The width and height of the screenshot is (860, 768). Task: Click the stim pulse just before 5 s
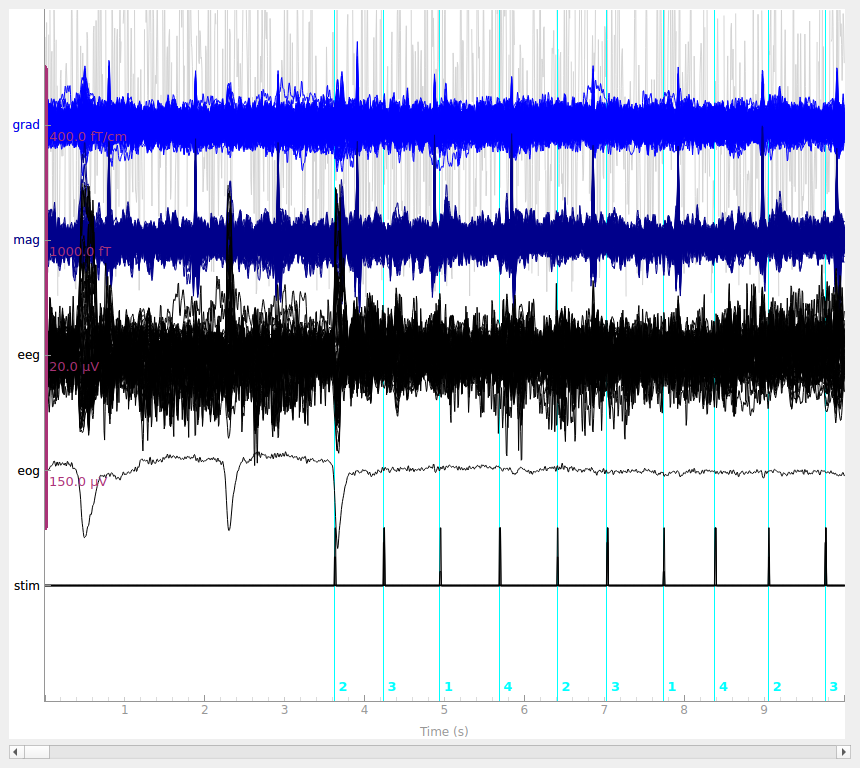coord(440,557)
